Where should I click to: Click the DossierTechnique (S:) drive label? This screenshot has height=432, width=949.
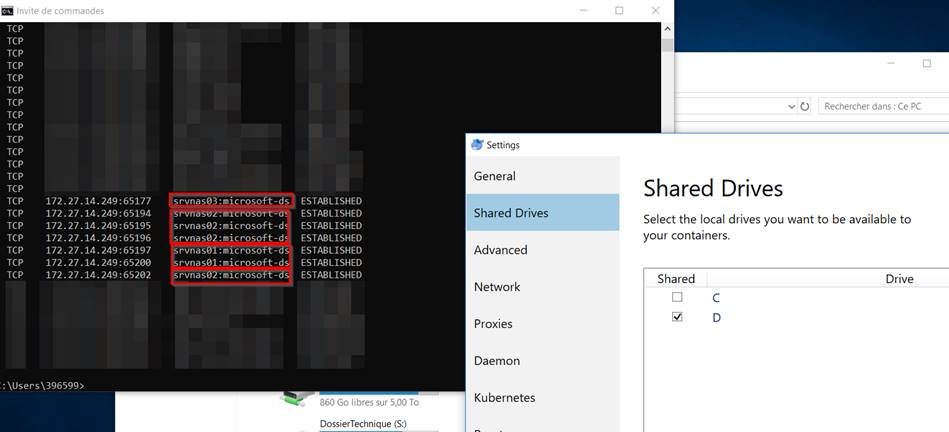(363, 424)
